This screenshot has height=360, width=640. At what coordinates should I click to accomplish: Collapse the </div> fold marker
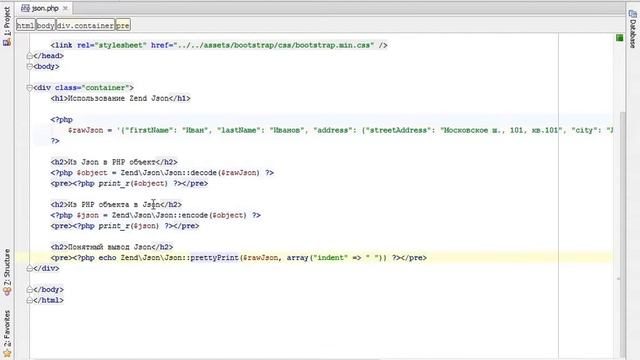point(29,269)
